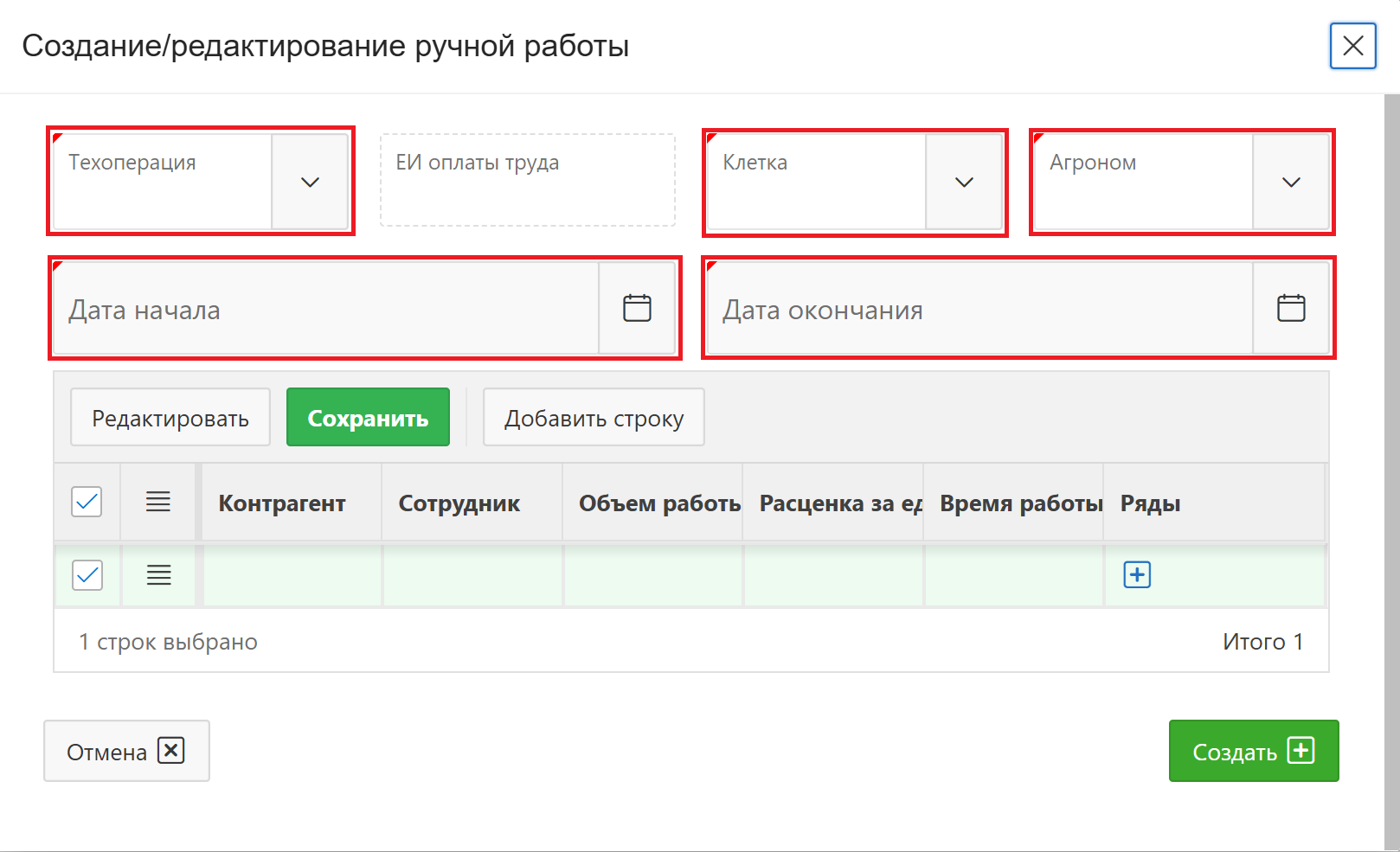Viewport: 1400px width, 852px height.
Task: Close the dialog with the X icon
Action: [x=1352, y=46]
